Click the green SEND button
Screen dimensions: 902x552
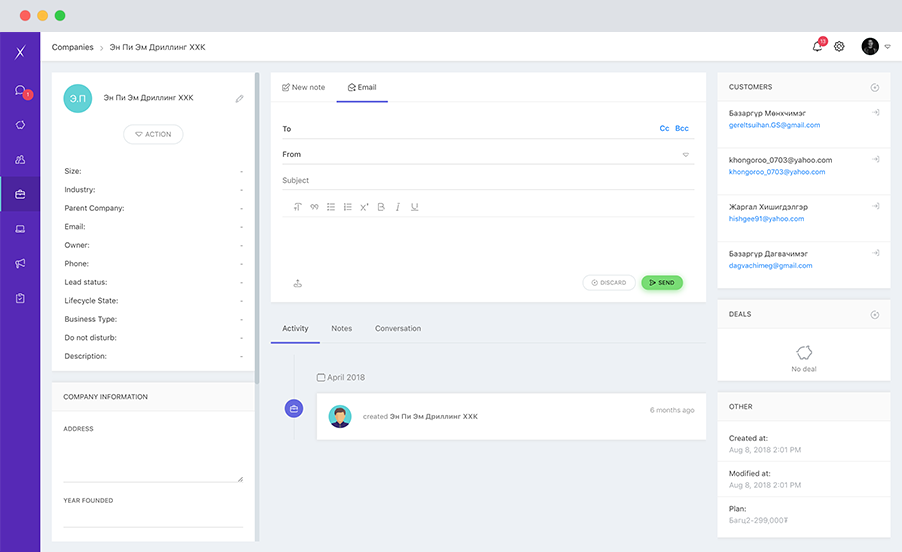pyautogui.click(x=662, y=282)
